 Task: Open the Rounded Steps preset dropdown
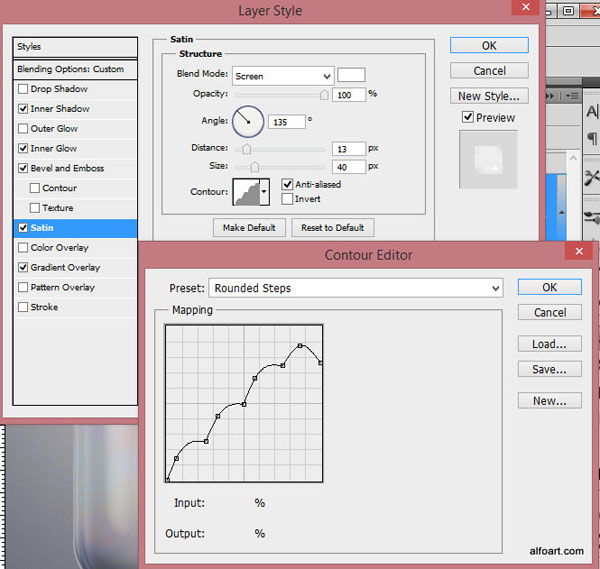pyautogui.click(x=355, y=288)
